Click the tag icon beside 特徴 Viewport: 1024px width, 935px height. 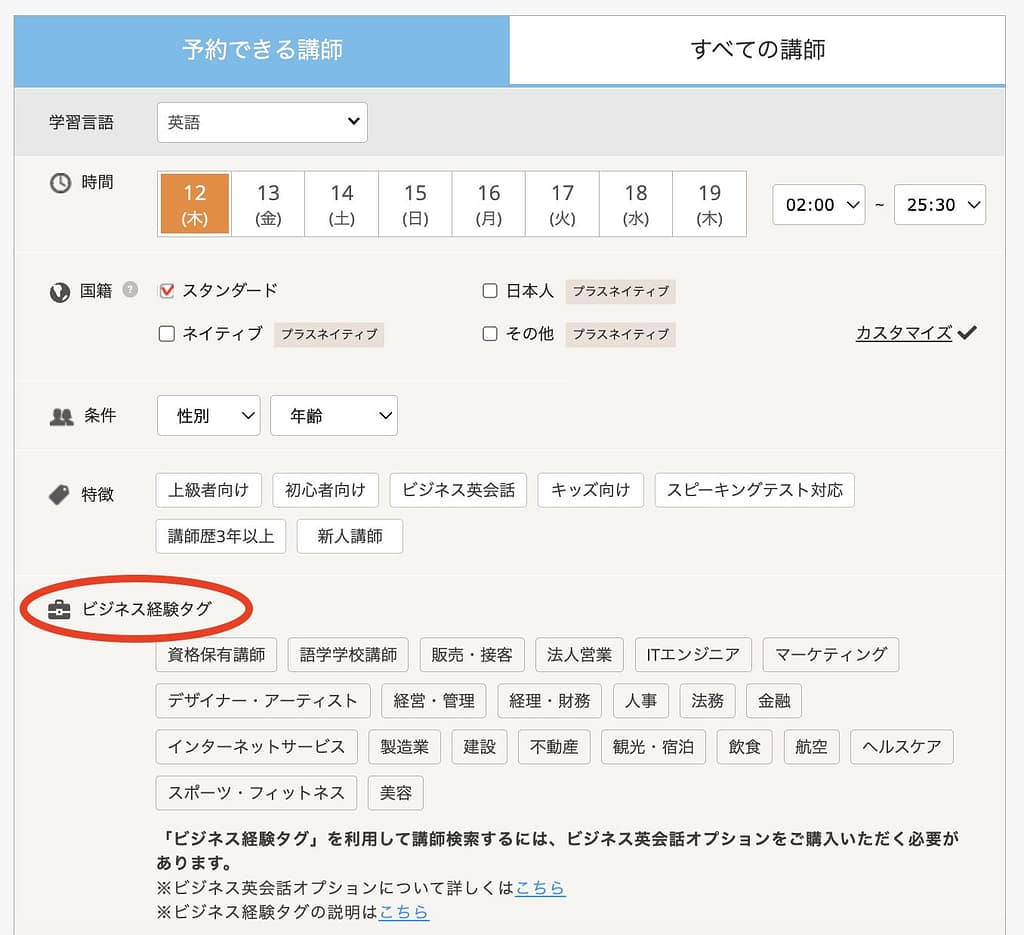tap(60, 492)
